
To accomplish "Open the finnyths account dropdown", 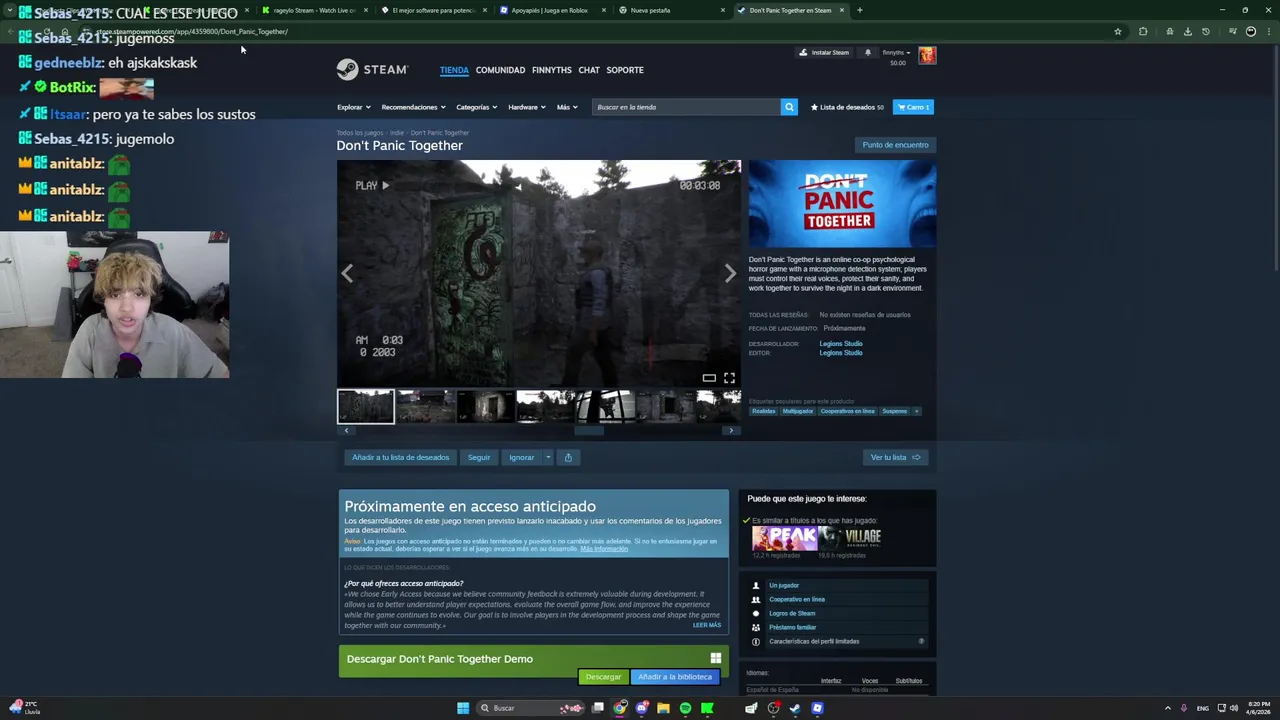I will 896,52.
